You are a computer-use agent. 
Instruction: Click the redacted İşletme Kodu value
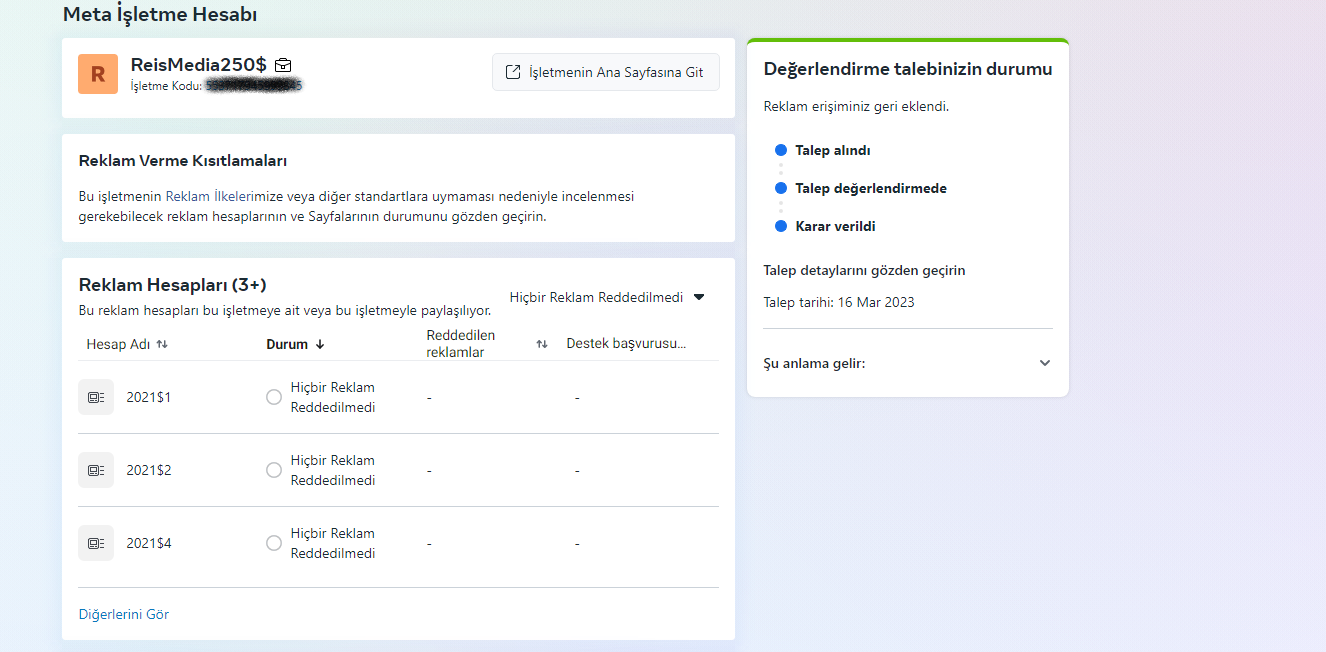pos(254,86)
